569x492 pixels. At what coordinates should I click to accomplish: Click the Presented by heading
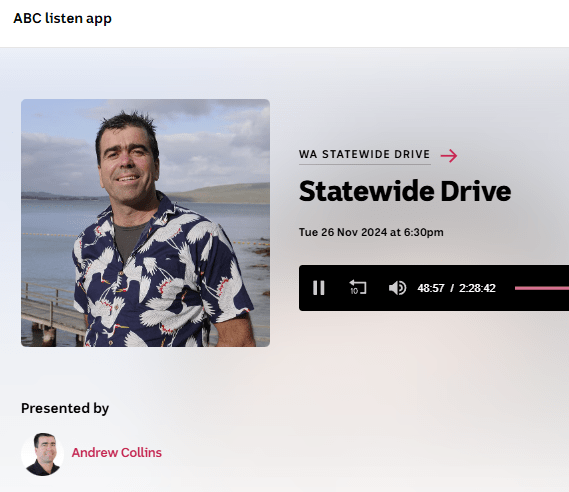click(x=65, y=409)
